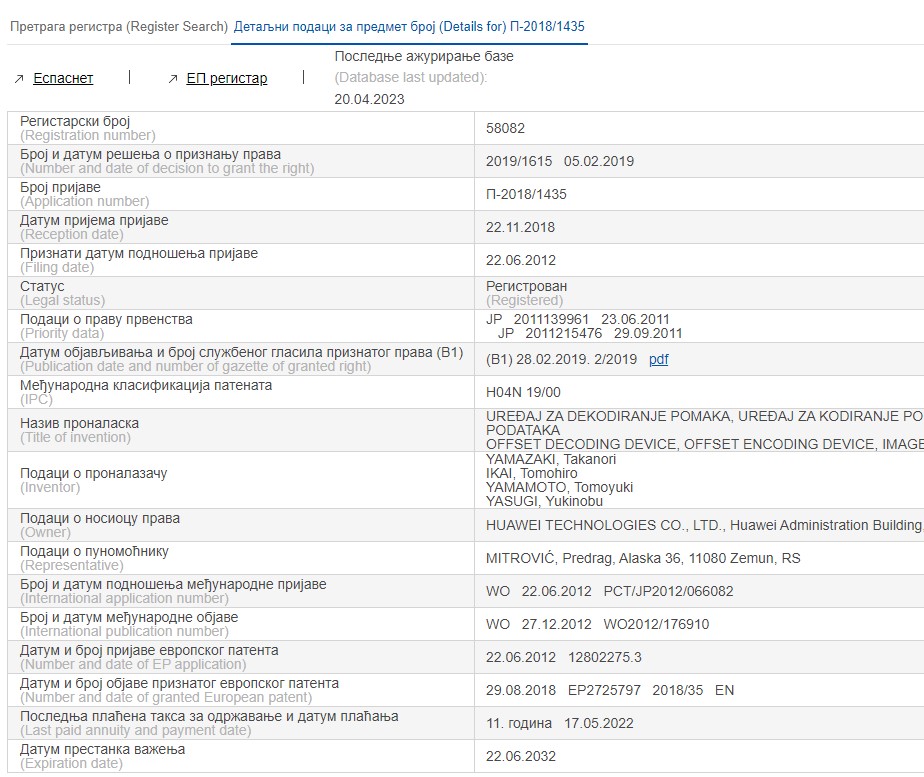Click the Подаци о проналазачу label
The height and width of the screenshot is (777, 924).
tap(94, 473)
